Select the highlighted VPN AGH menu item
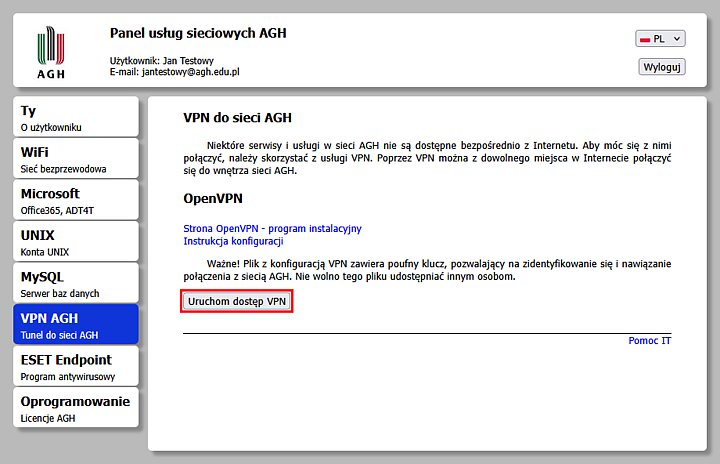Image resolution: width=720 pixels, height=464 pixels. click(76, 324)
